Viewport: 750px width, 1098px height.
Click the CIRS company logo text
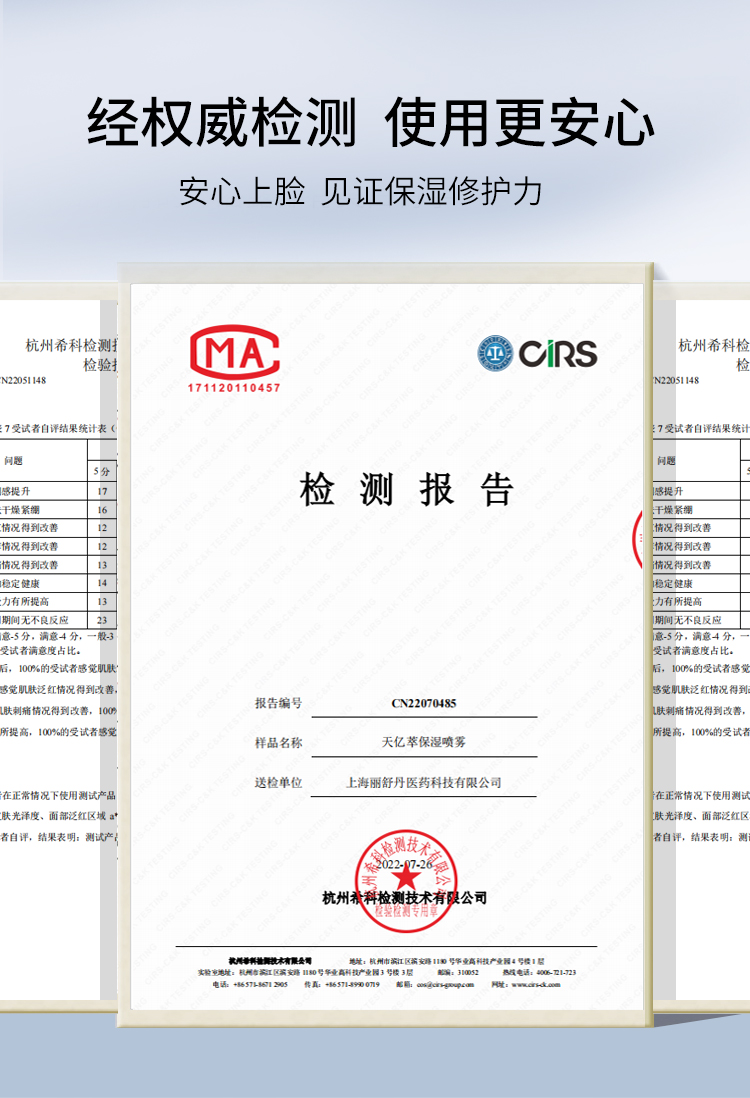click(558, 354)
